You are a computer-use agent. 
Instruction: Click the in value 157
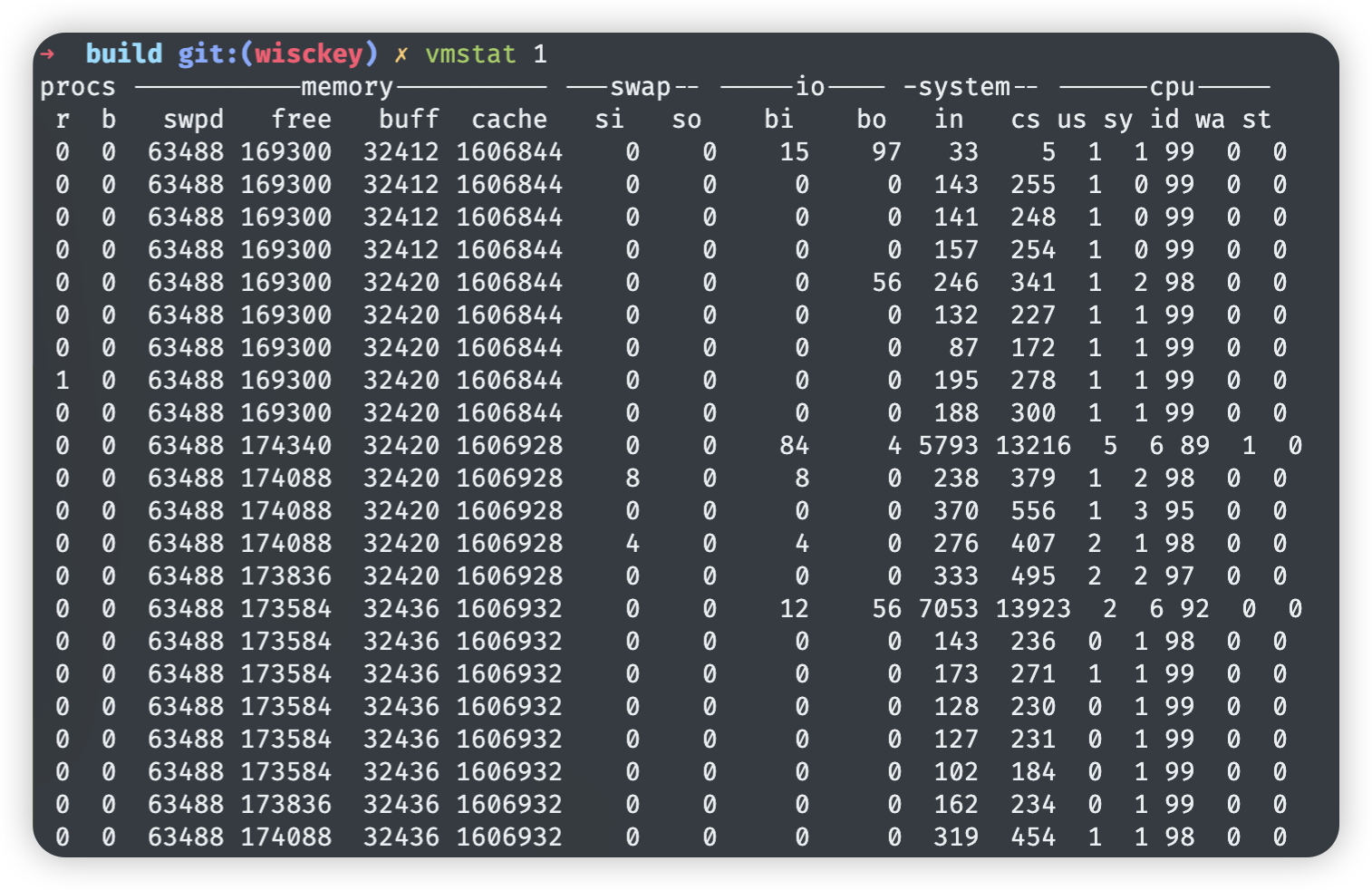pos(956,250)
